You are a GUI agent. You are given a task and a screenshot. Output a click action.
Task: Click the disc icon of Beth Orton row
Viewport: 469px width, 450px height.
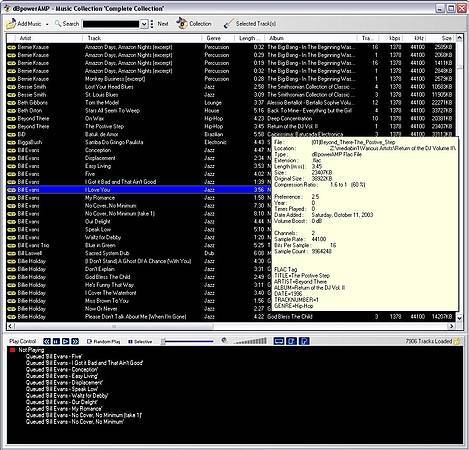tap(12, 111)
